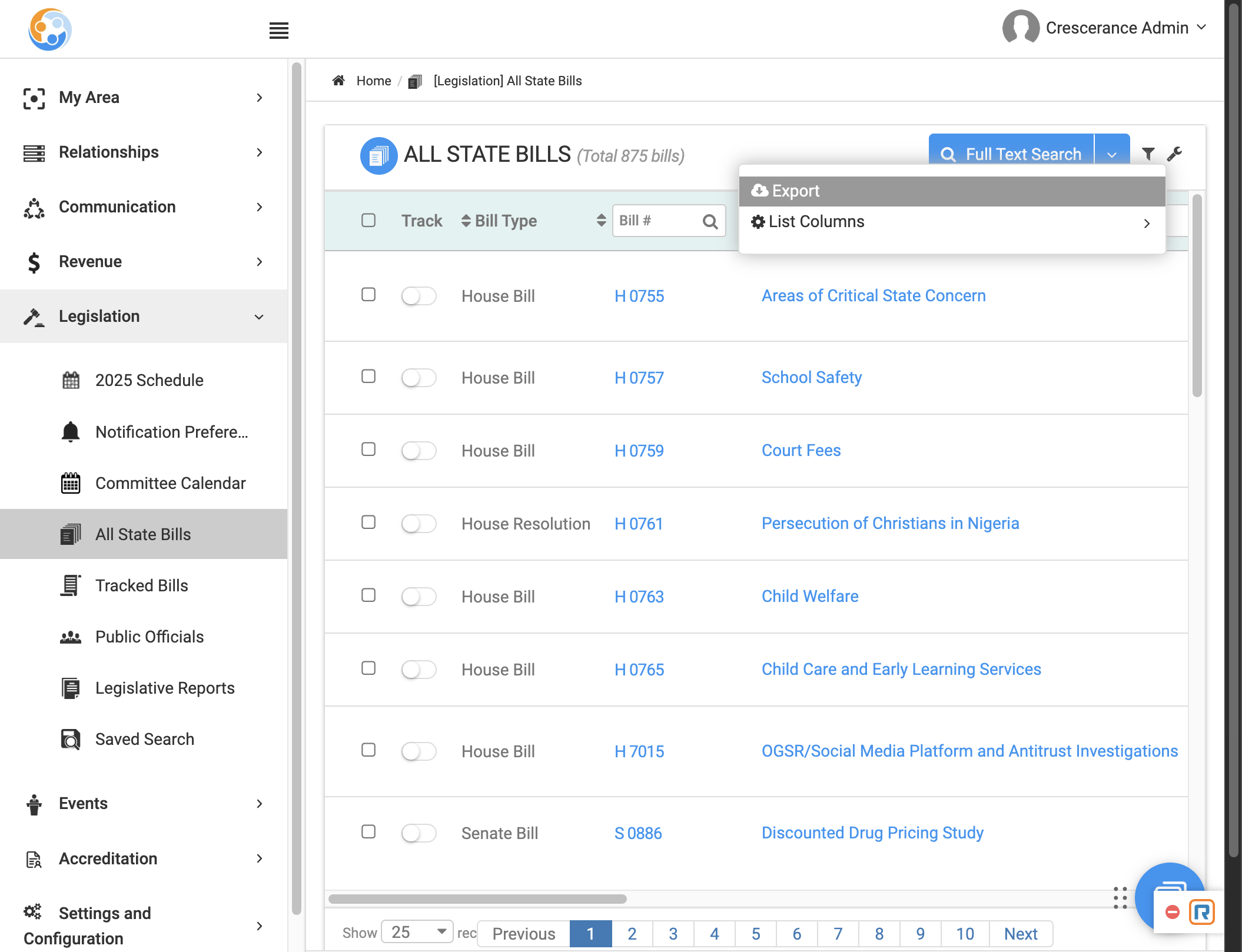Click the app logo at top left
Screen dimensions: 1242x952
tap(50, 29)
